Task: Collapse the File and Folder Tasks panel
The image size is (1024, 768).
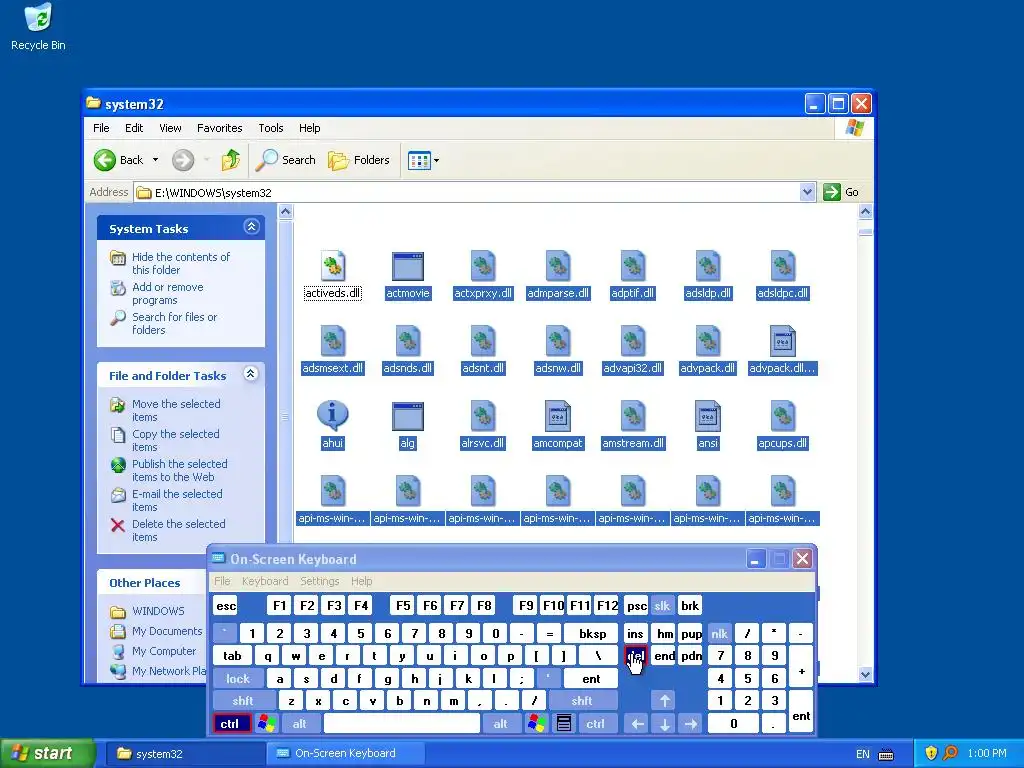Action: 251,374
